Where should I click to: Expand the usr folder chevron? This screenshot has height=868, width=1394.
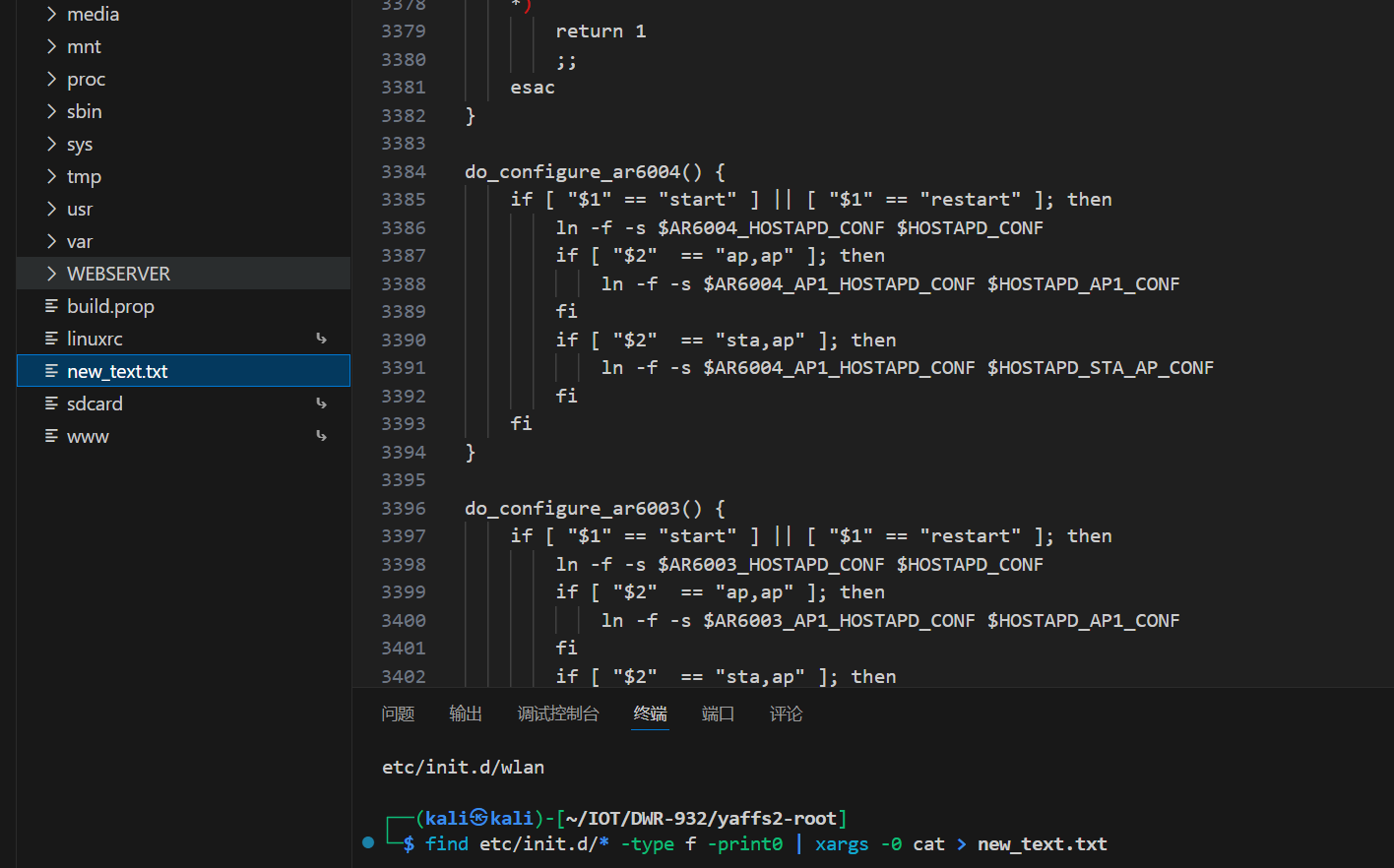coord(51,209)
